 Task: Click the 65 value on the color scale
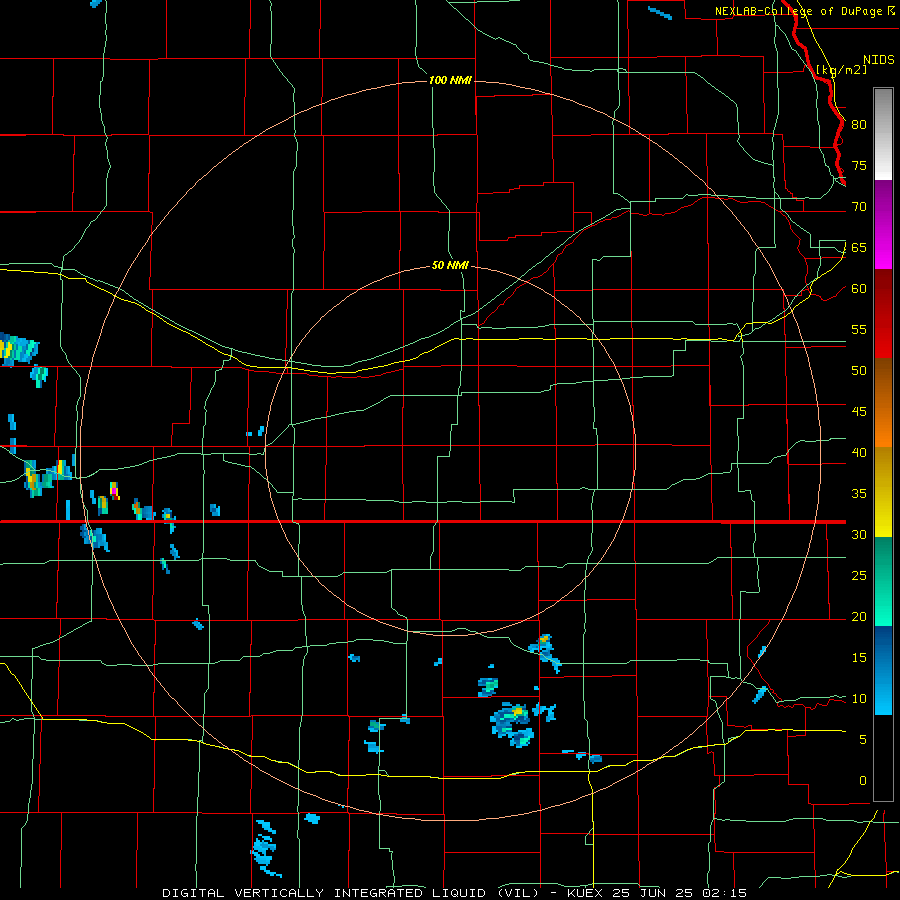tap(859, 247)
